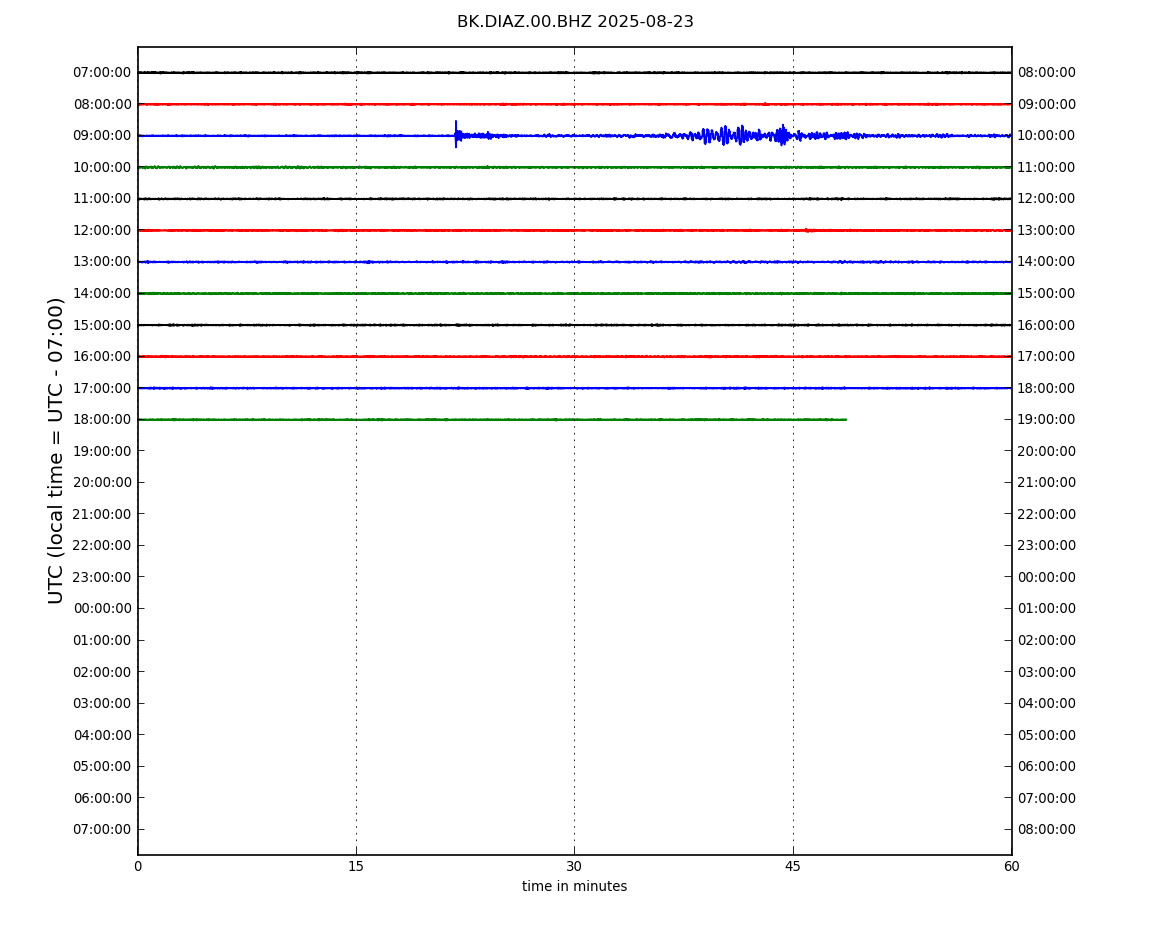Click the right-axis label 07:00:00
Viewport: 1150px width, 950px height.
click(x=1046, y=798)
